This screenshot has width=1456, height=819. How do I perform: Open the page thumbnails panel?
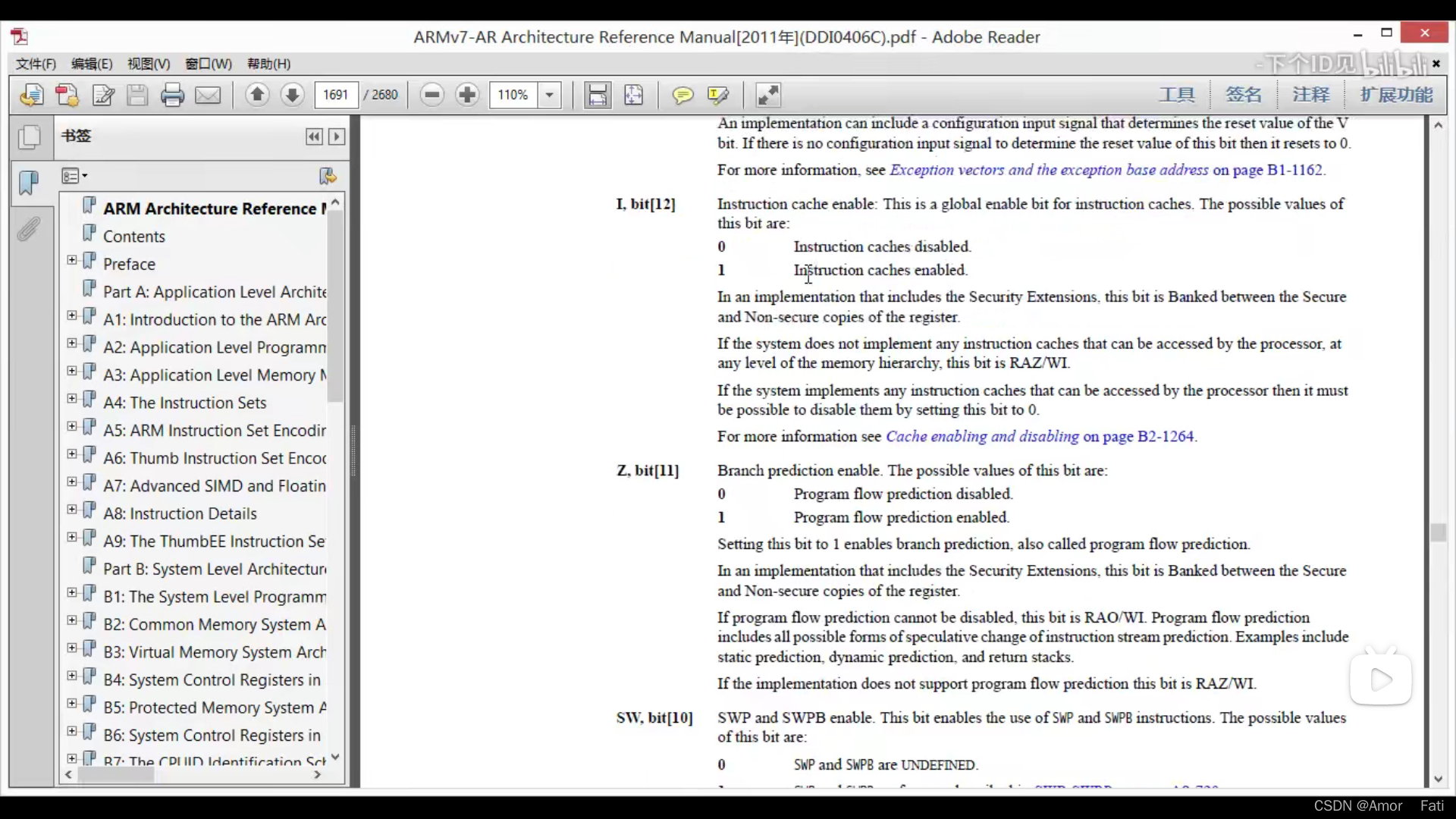coord(30,136)
